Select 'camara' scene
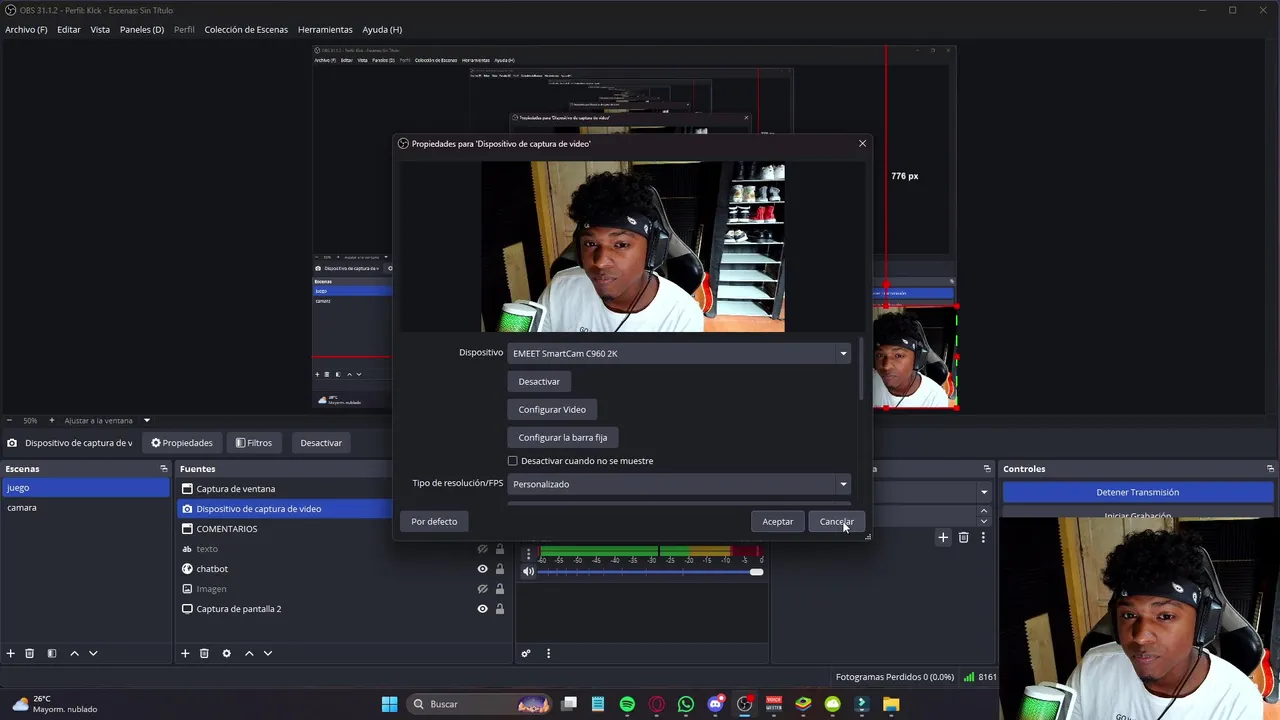The width and height of the screenshot is (1280, 720). pyautogui.click(x=87, y=508)
